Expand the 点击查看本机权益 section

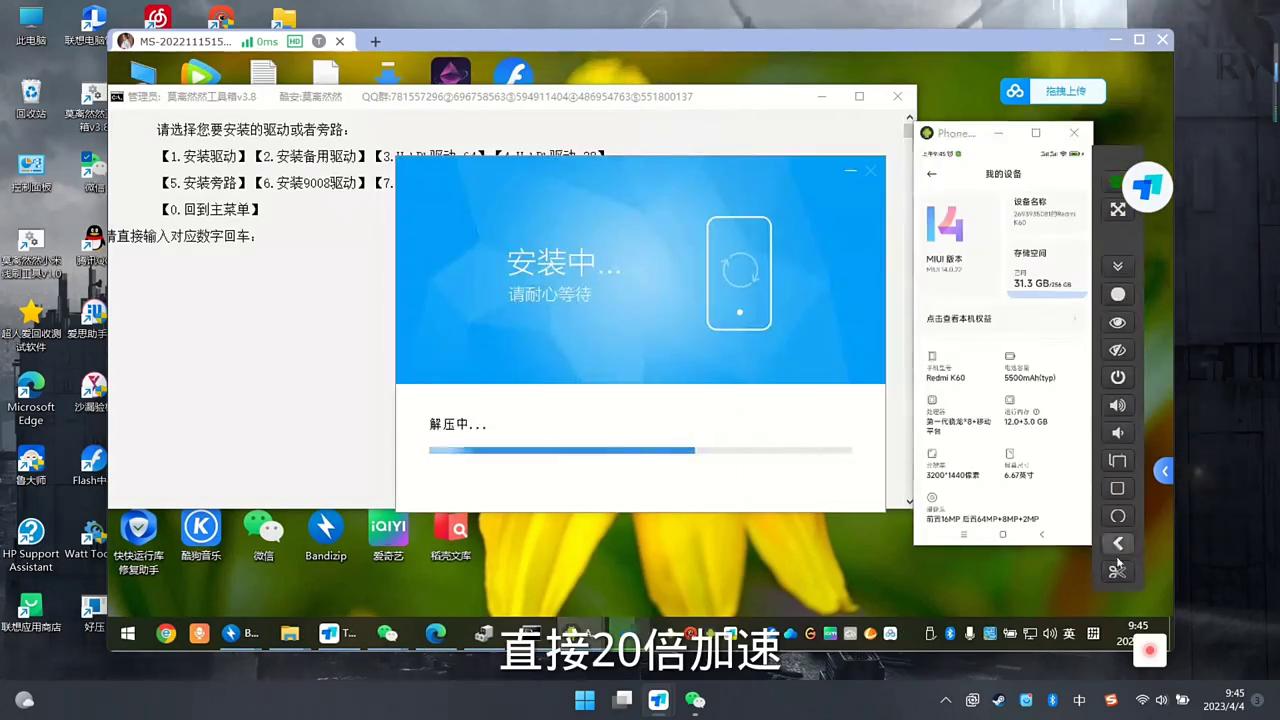pyautogui.click(x=1000, y=318)
